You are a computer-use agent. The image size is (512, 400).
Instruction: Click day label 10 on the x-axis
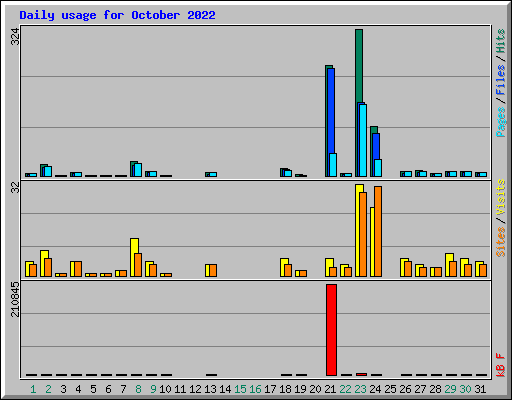[165, 389]
